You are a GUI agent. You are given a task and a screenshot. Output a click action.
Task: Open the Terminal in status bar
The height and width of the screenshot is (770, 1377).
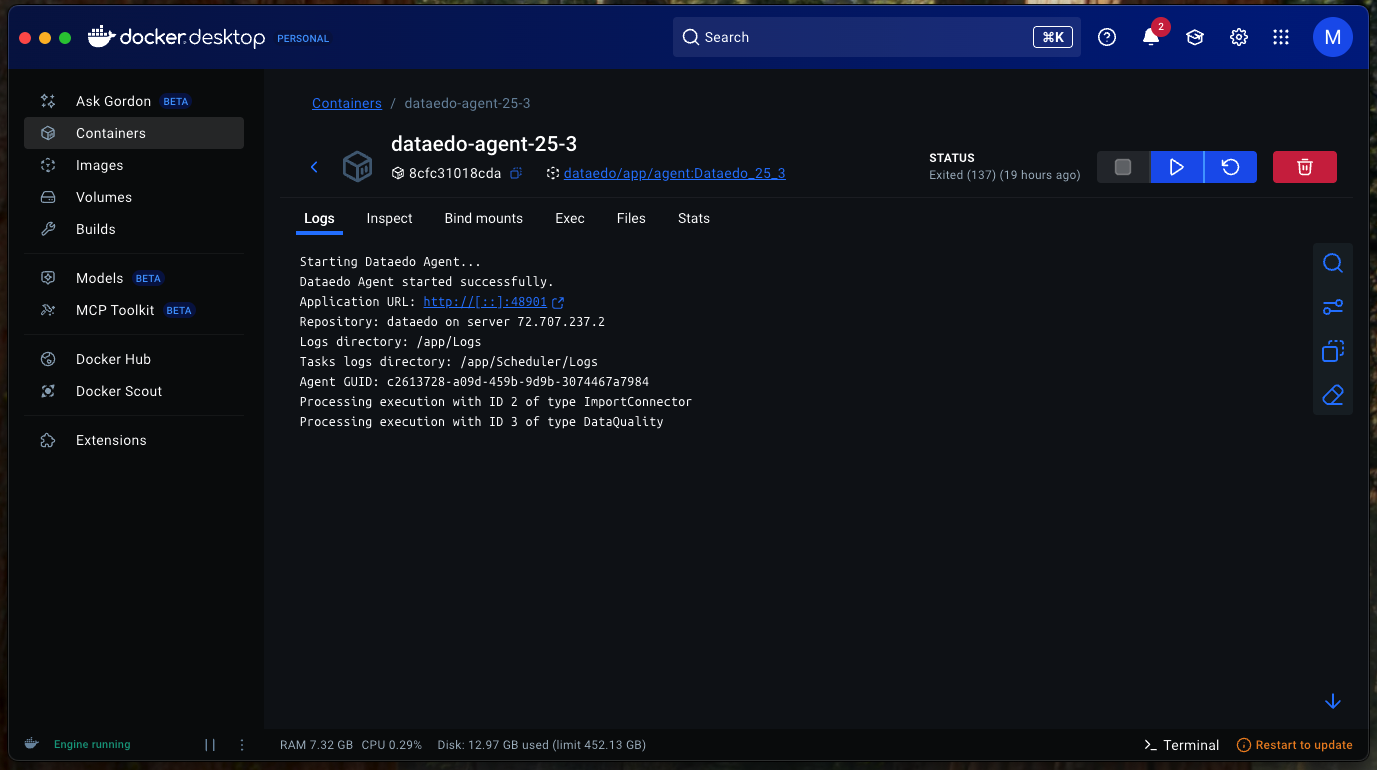click(x=1182, y=745)
